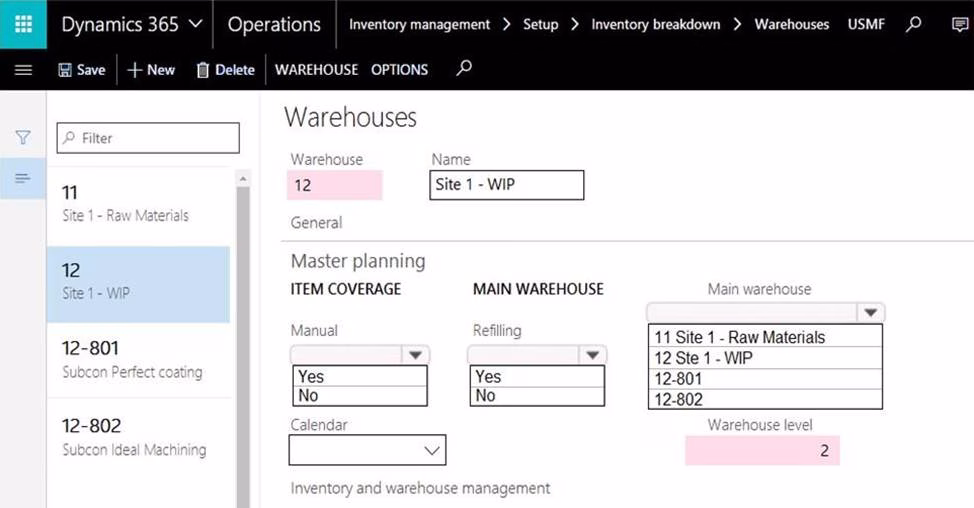The height and width of the screenshot is (508, 974).
Task: Open the Main warehouse dropdown
Action: (870, 312)
